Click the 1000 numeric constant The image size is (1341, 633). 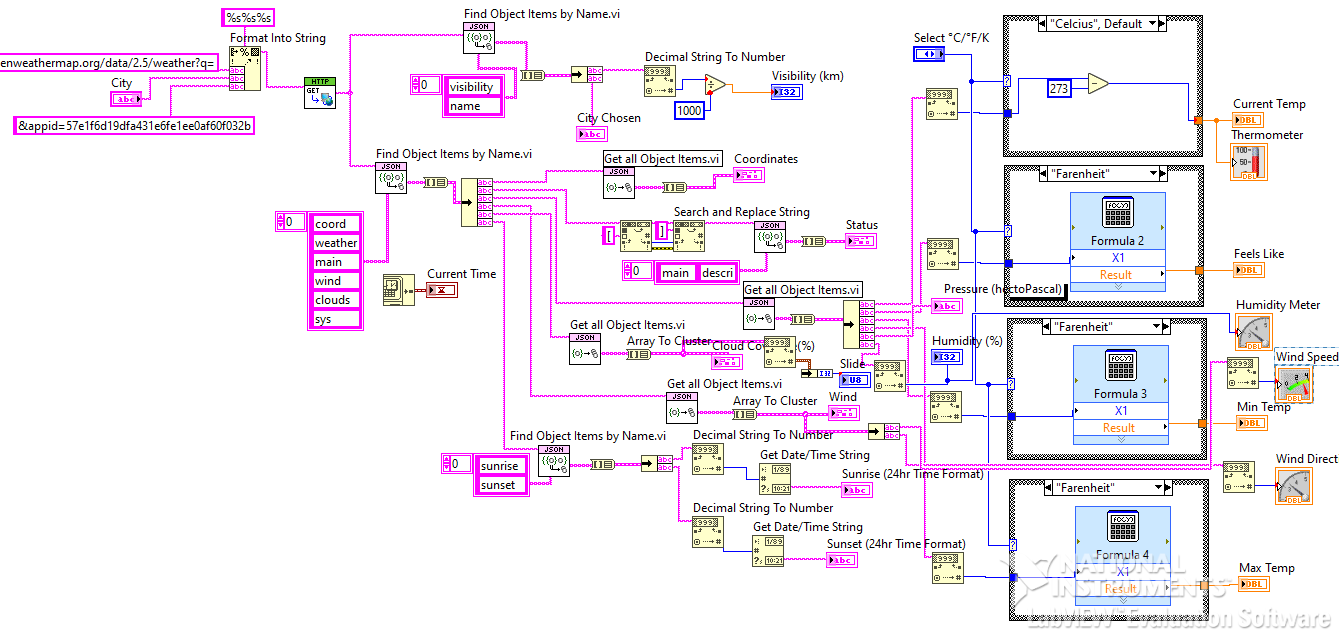tap(690, 110)
